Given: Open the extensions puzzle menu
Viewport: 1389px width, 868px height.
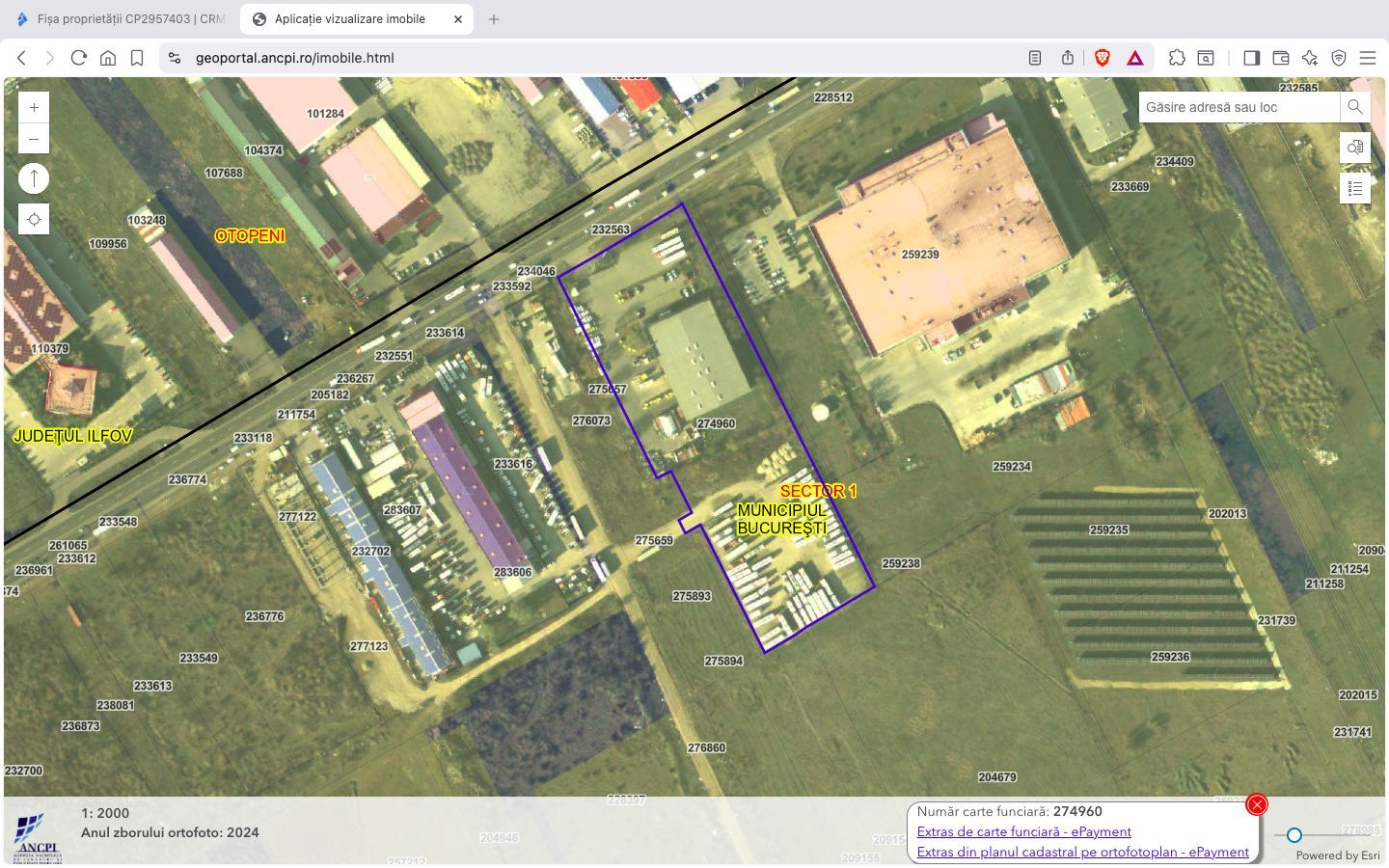Looking at the screenshot, I should 1177,58.
